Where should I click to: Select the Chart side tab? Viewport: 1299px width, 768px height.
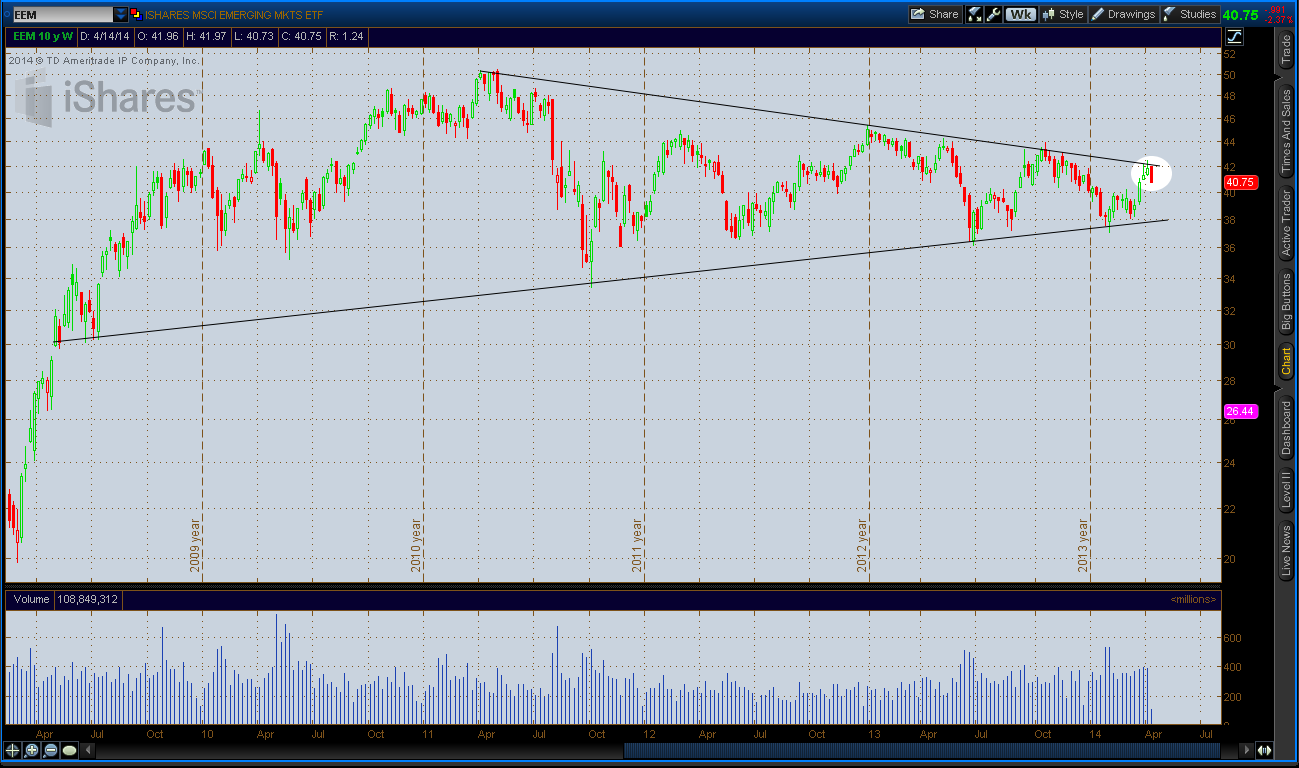[1286, 361]
